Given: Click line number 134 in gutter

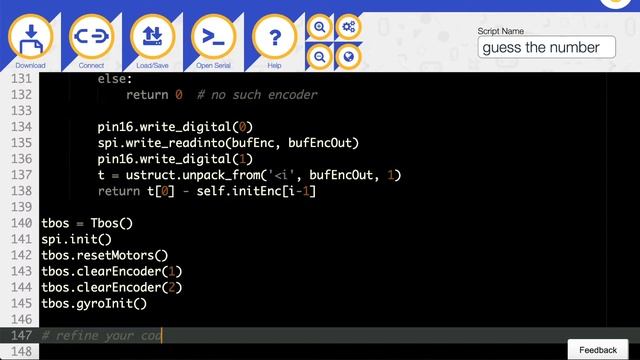Looking at the screenshot, I should click(21, 127).
